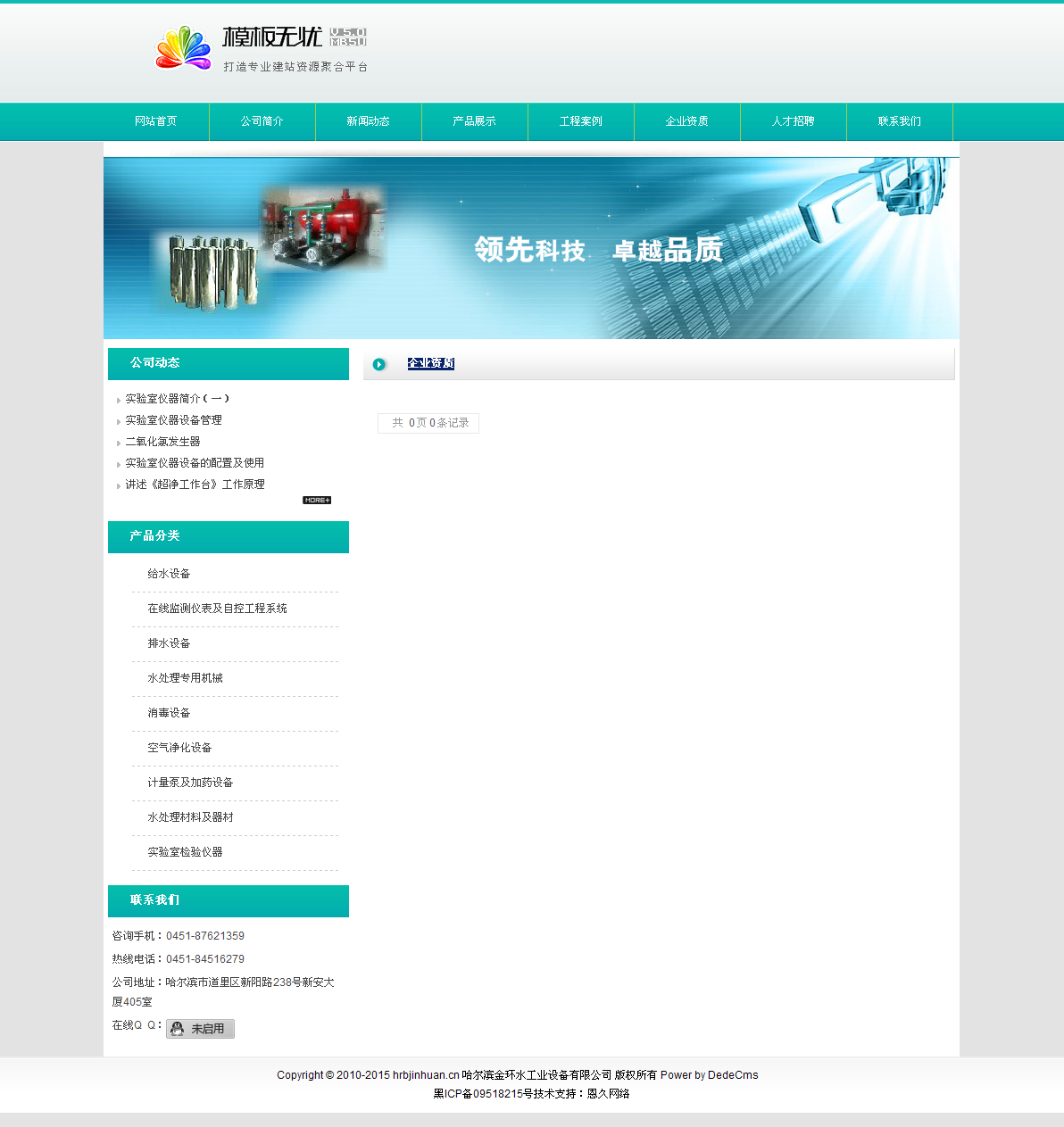The height and width of the screenshot is (1127, 1064).
Task: Read 讲述《超净工作台》工作原理 article
Action: pos(195,485)
